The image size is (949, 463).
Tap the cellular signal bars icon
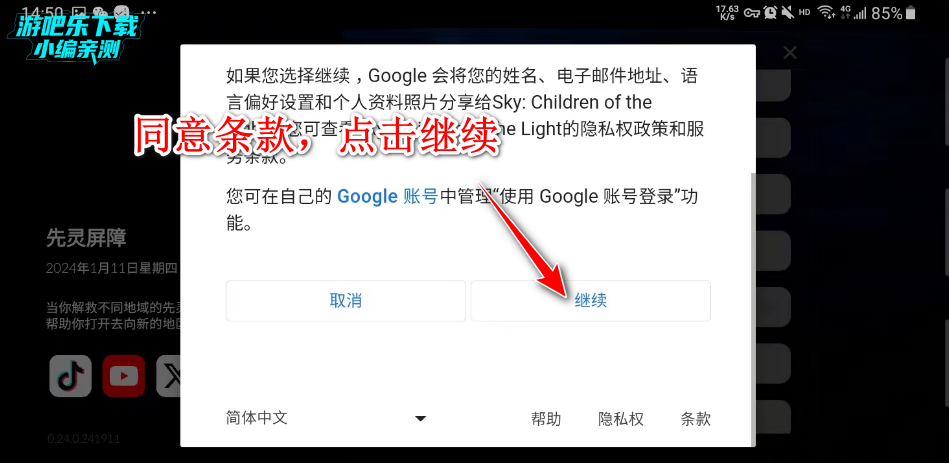click(861, 12)
